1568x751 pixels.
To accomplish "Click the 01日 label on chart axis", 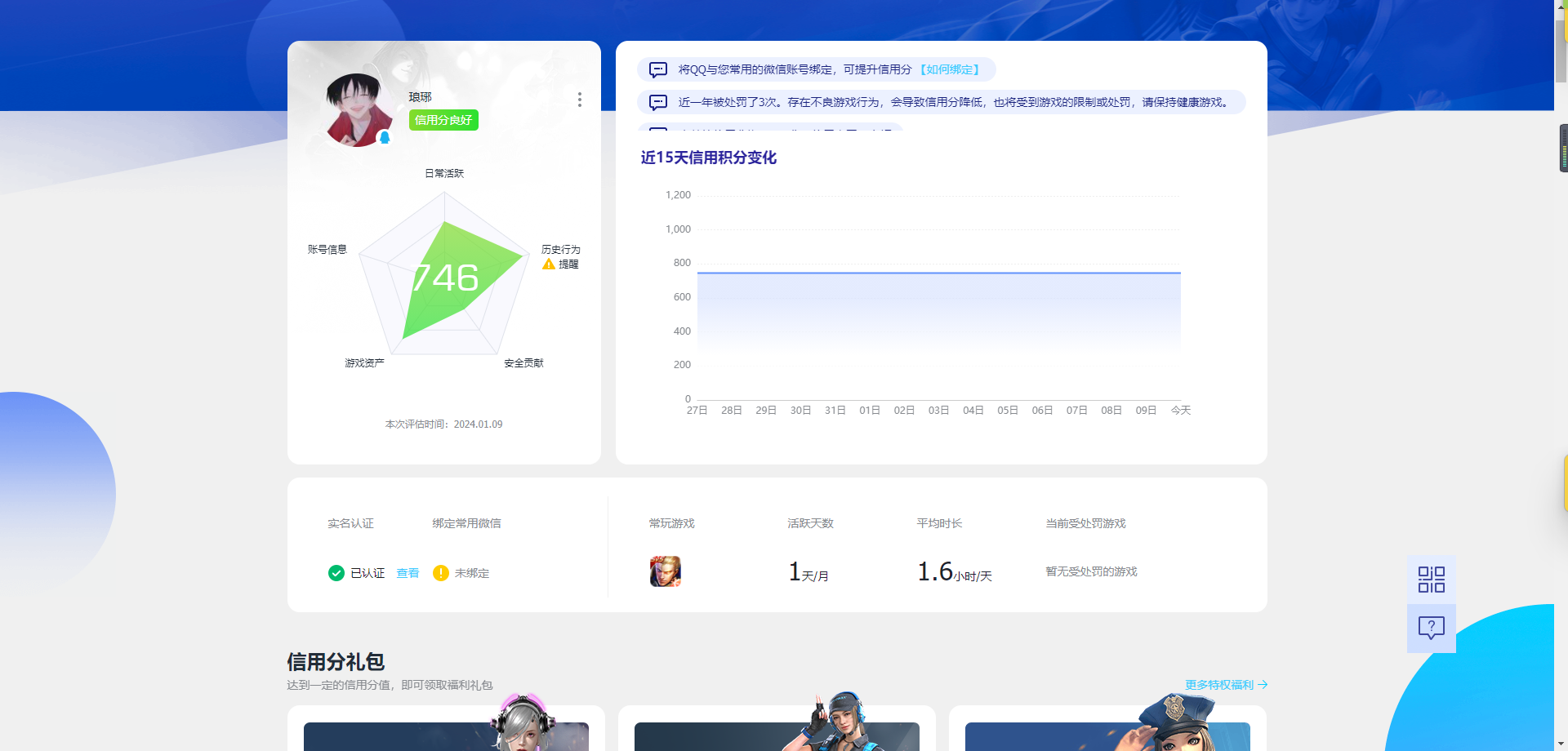I will point(870,411).
